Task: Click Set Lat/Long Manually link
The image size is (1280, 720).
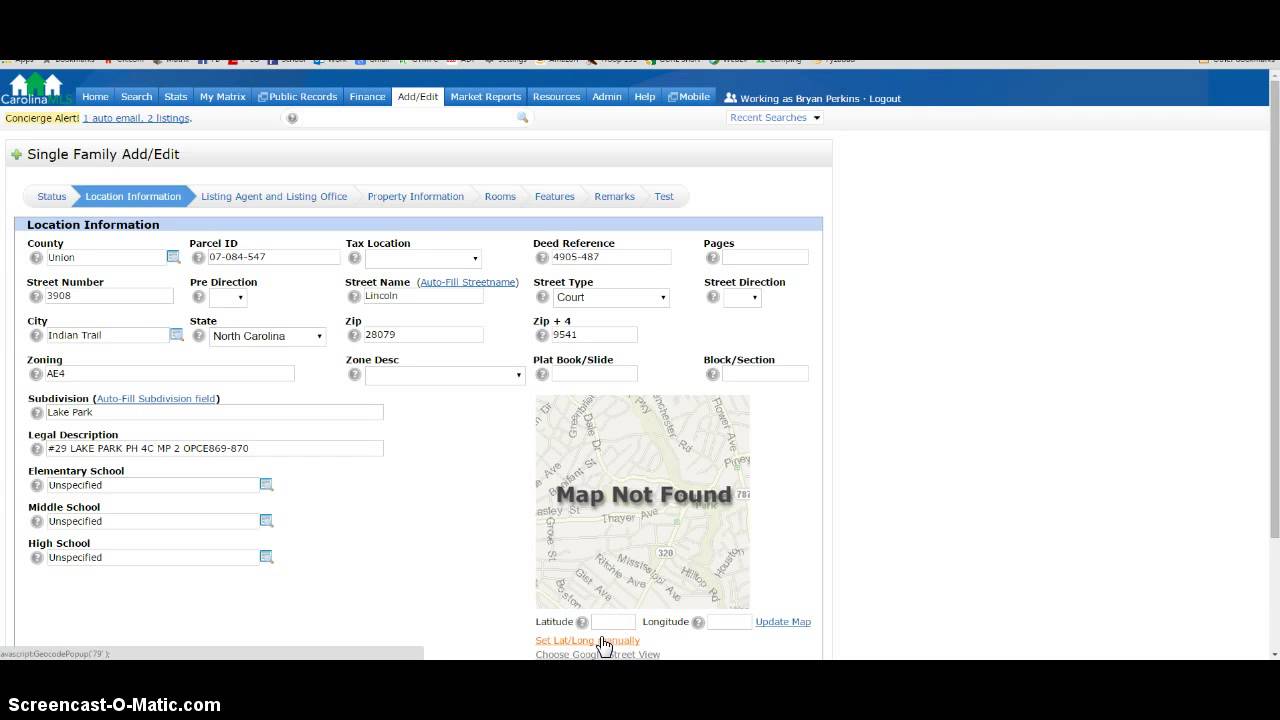Action: click(x=587, y=641)
